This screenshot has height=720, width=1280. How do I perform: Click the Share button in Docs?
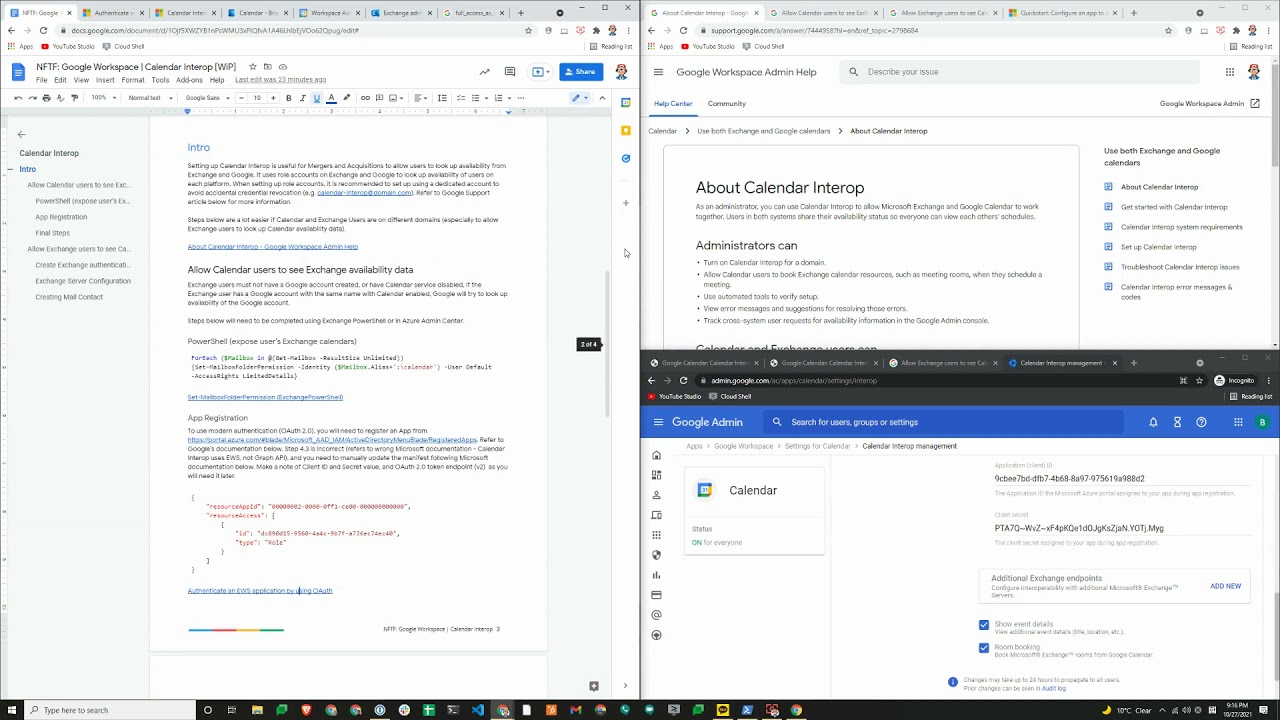(x=581, y=72)
